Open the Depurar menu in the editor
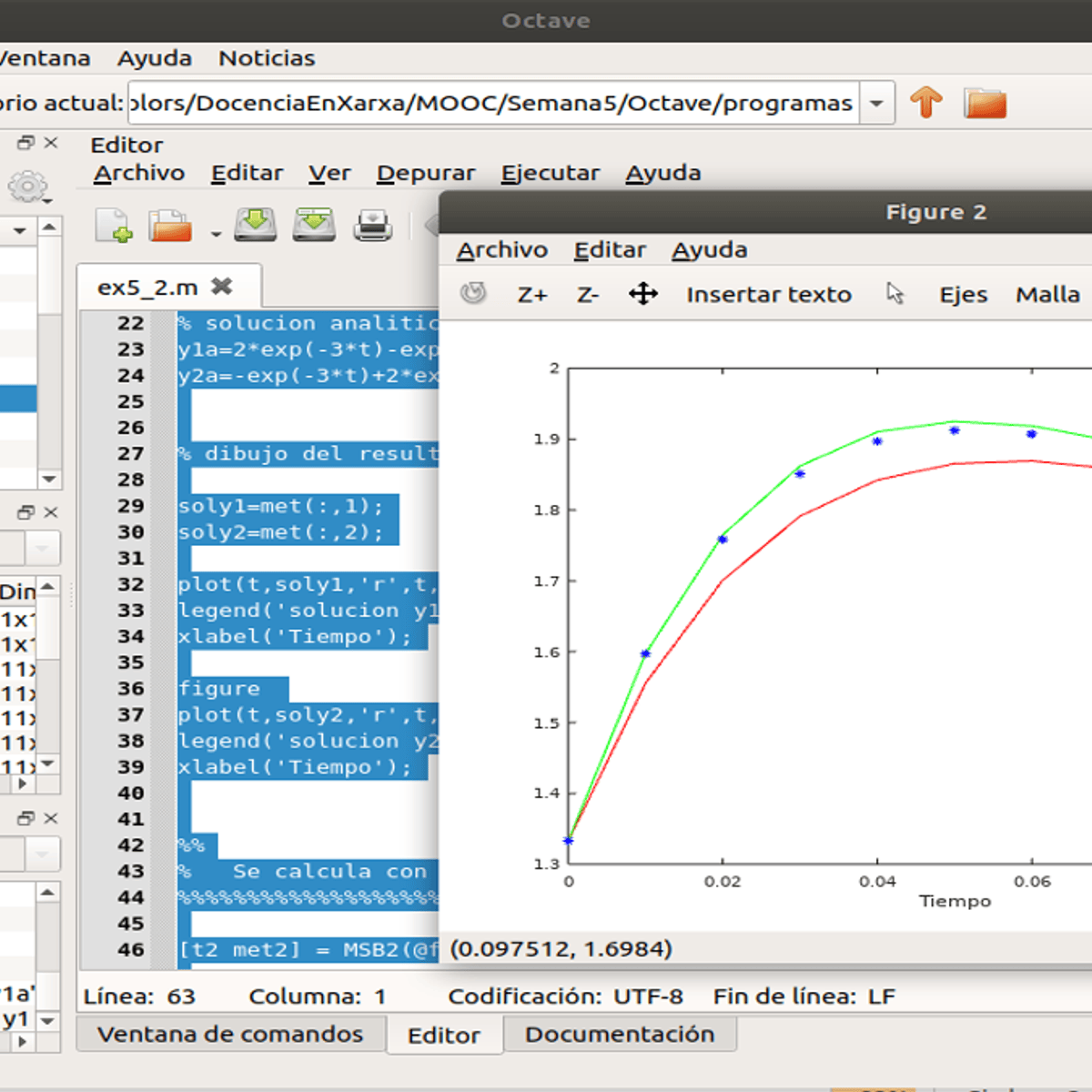The image size is (1092, 1092). tap(426, 173)
